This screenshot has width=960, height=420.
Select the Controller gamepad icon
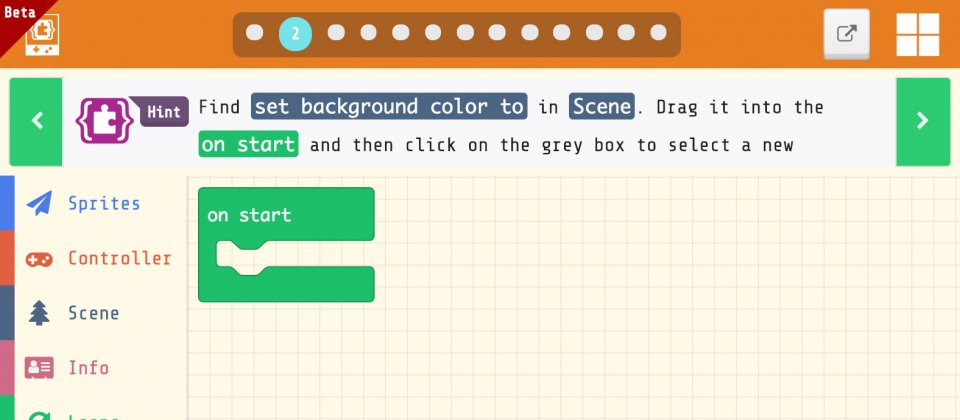tap(39, 259)
